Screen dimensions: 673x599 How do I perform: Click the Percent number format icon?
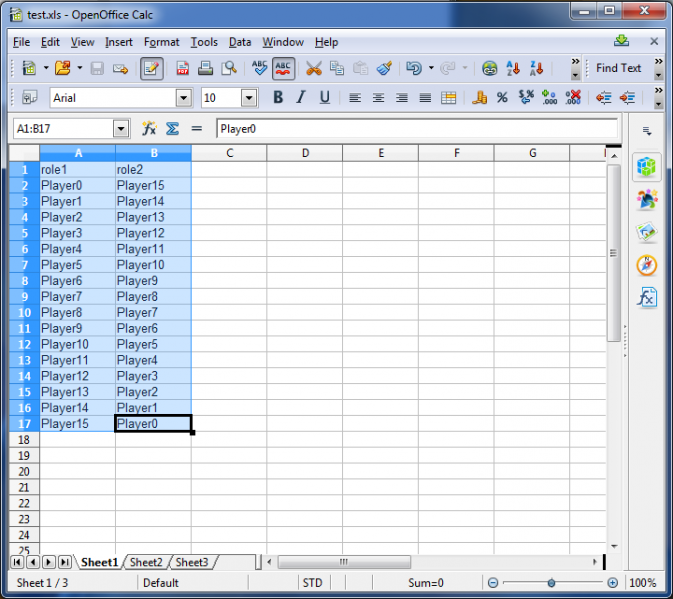pyautogui.click(x=502, y=98)
